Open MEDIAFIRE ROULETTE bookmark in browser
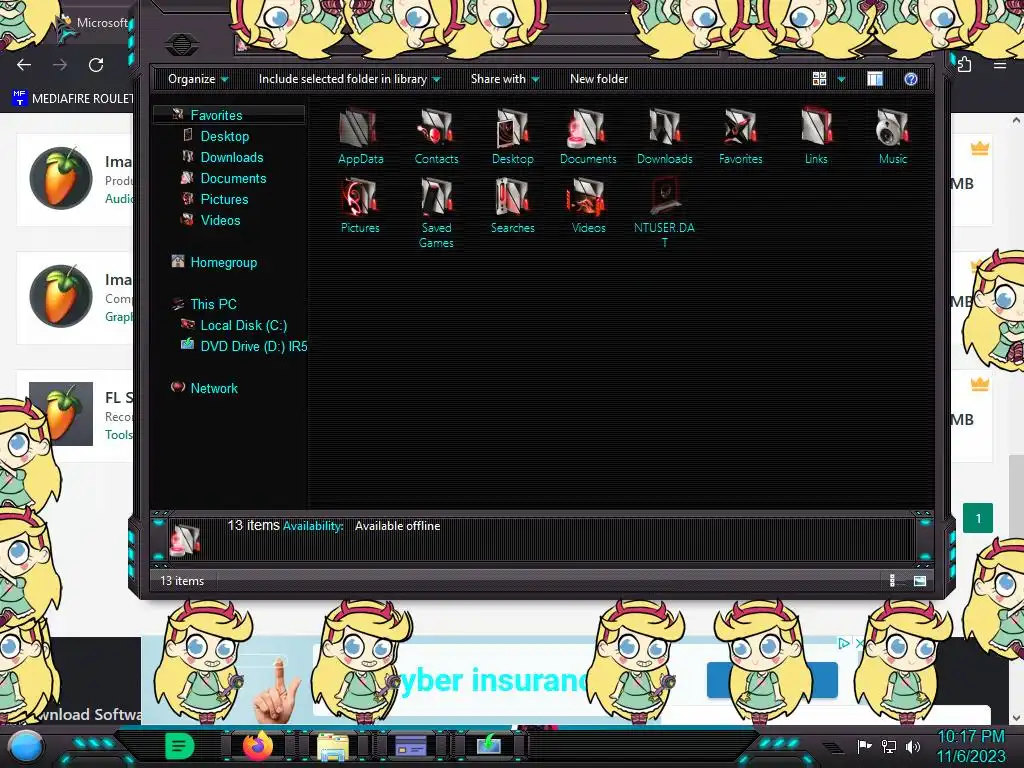This screenshot has height=768, width=1024. coord(72,99)
